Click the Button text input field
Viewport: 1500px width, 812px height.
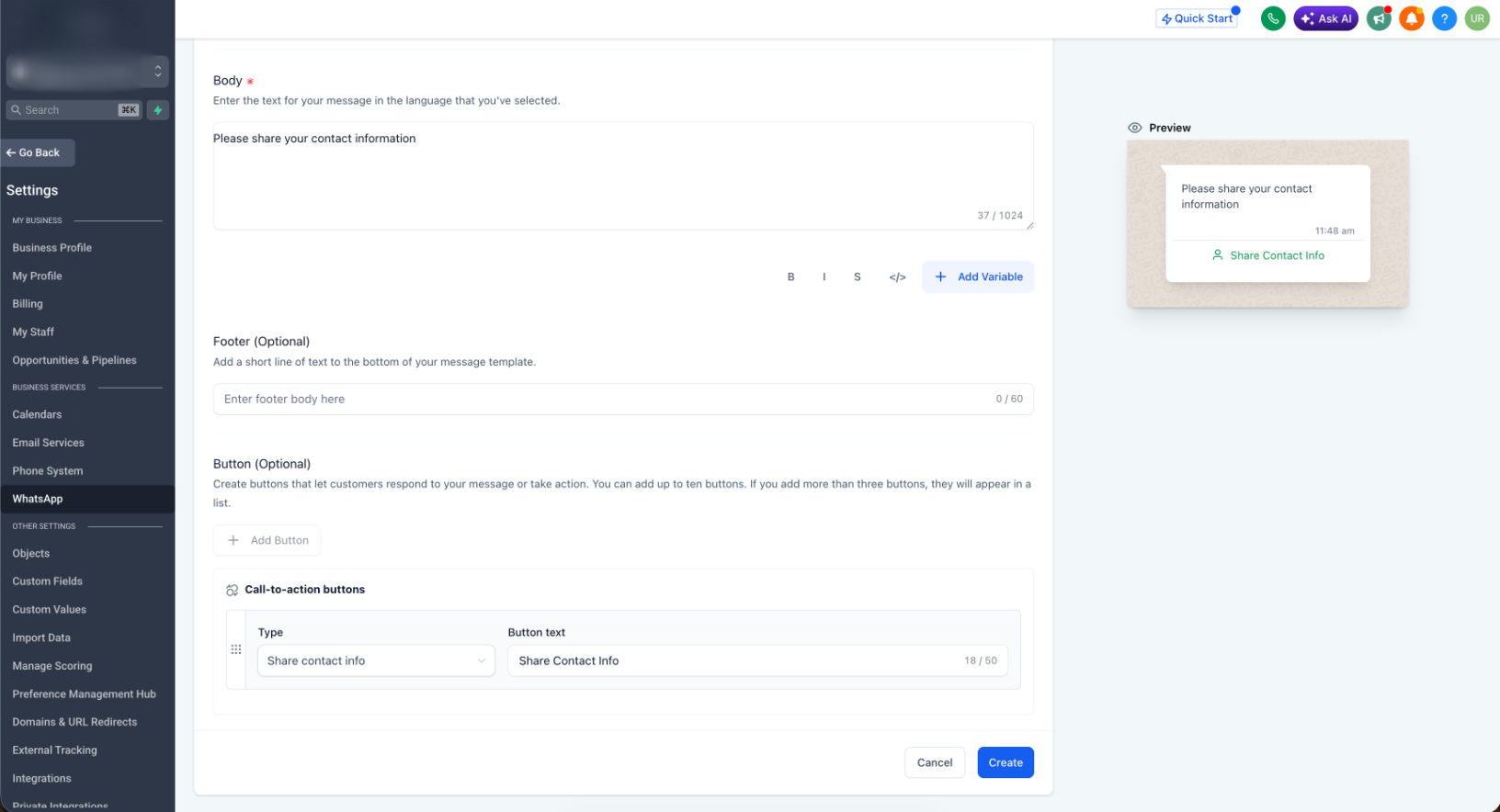[x=758, y=660]
